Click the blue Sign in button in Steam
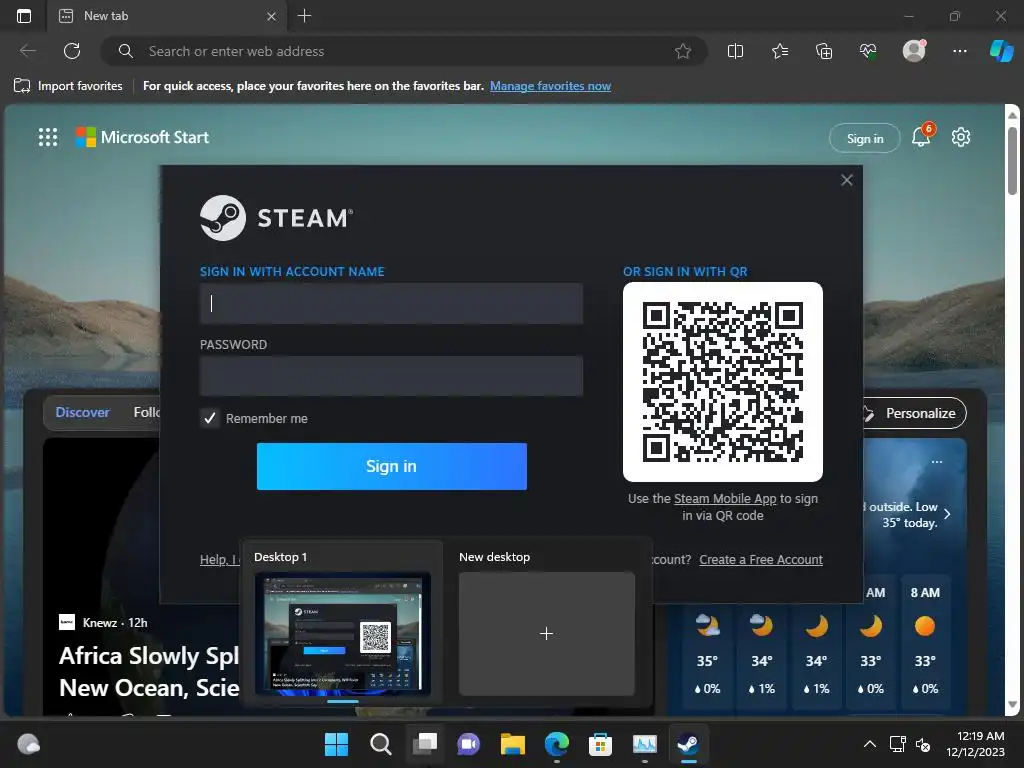This screenshot has height=768, width=1024. 391,466
